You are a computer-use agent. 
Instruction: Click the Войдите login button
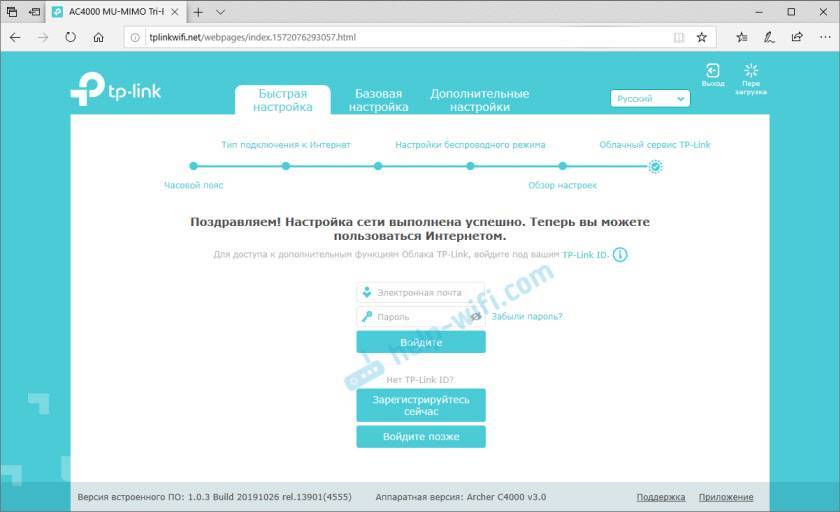tap(421, 342)
